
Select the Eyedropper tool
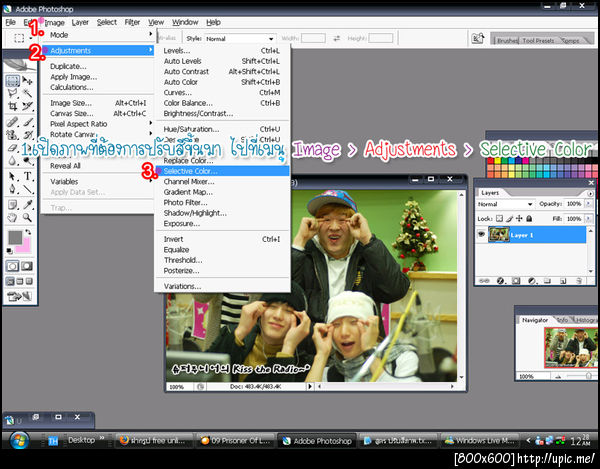point(27,205)
